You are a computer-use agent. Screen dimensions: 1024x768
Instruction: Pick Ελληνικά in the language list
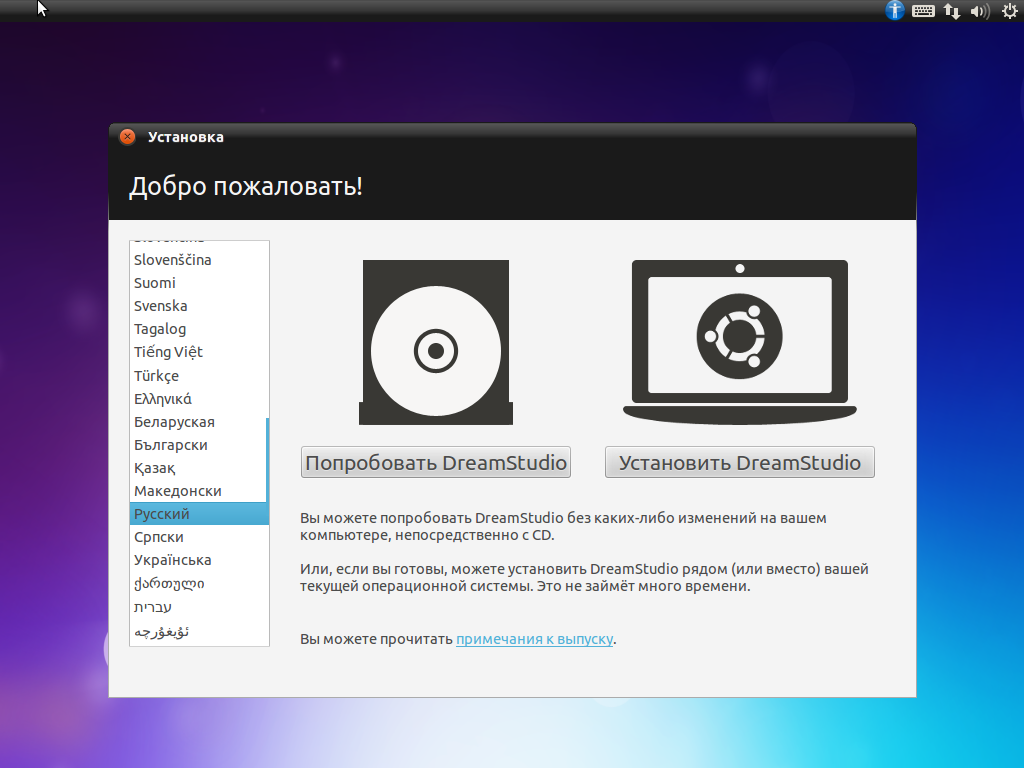(x=199, y=398)
